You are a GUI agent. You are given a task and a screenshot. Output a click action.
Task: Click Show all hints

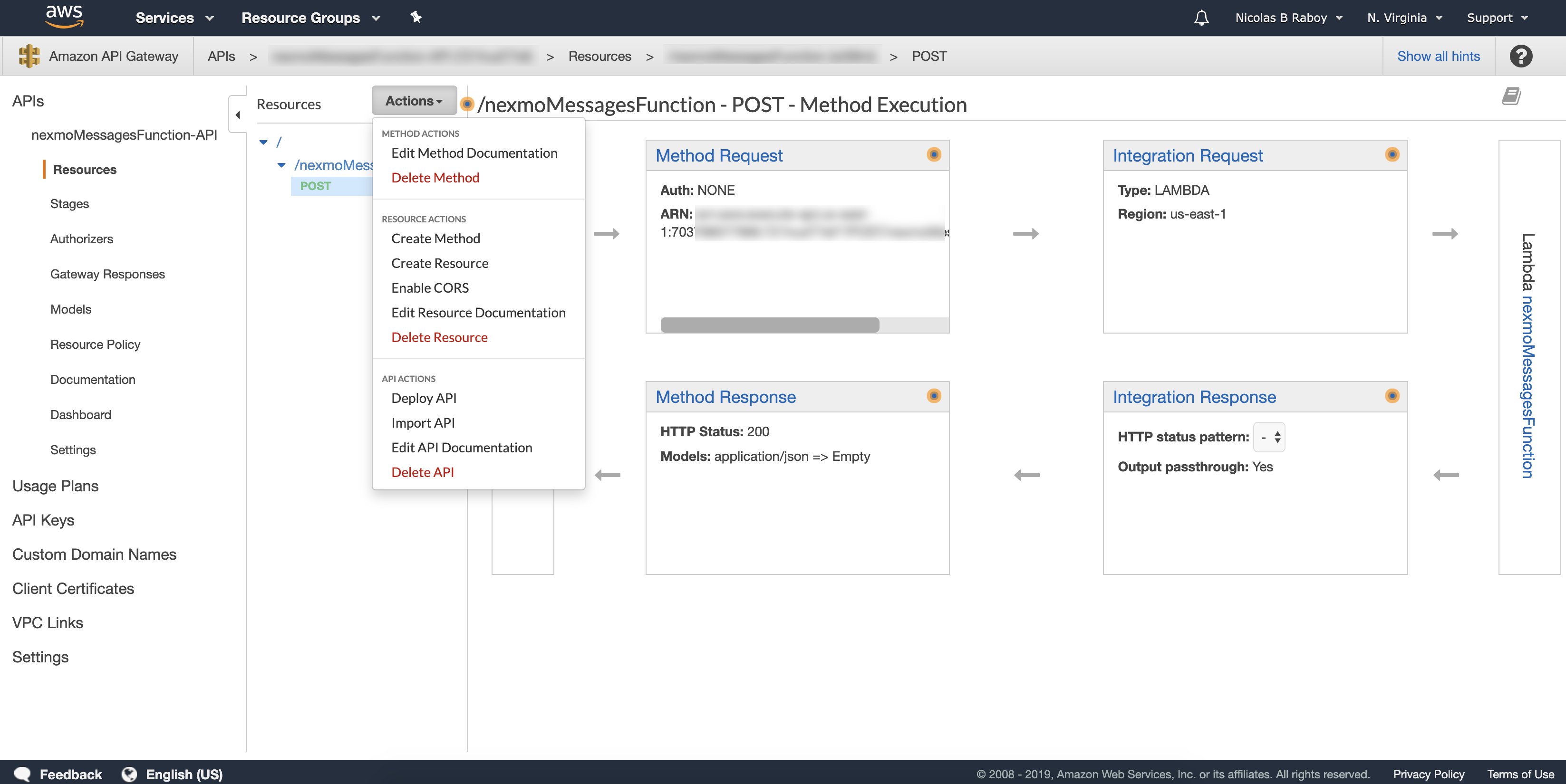tap(1438, 56)
